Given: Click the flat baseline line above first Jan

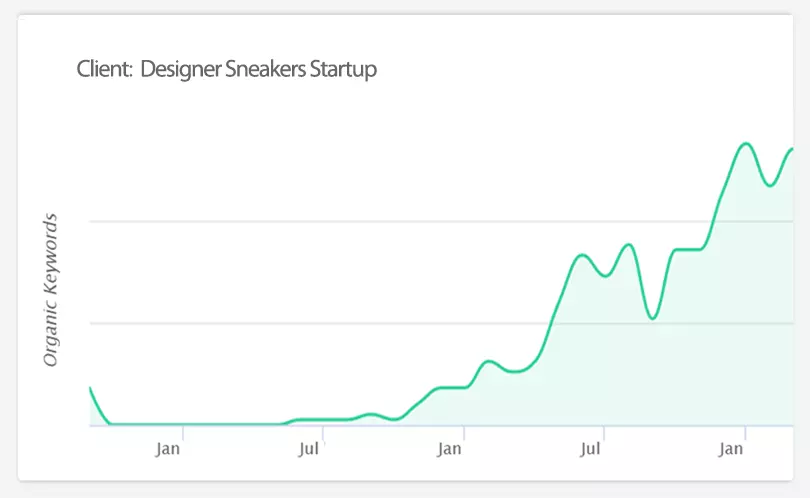Looking at the screenshot, I should point(170,424).
